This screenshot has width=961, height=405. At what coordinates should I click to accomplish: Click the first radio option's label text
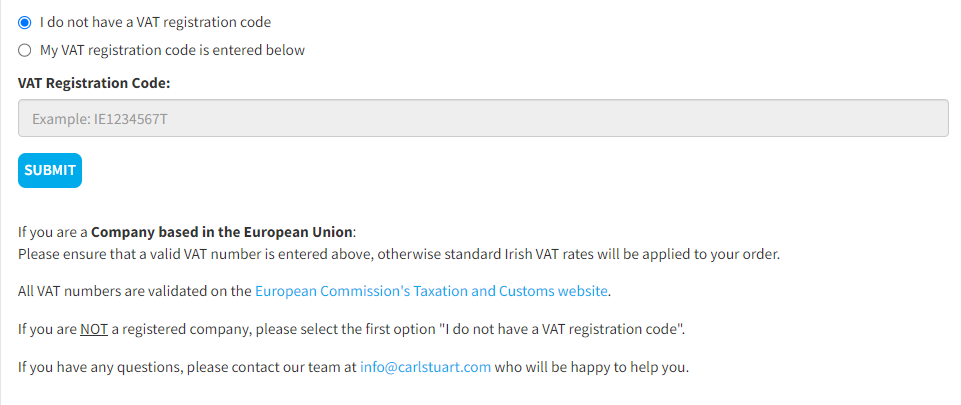click(x=155, y=22)
